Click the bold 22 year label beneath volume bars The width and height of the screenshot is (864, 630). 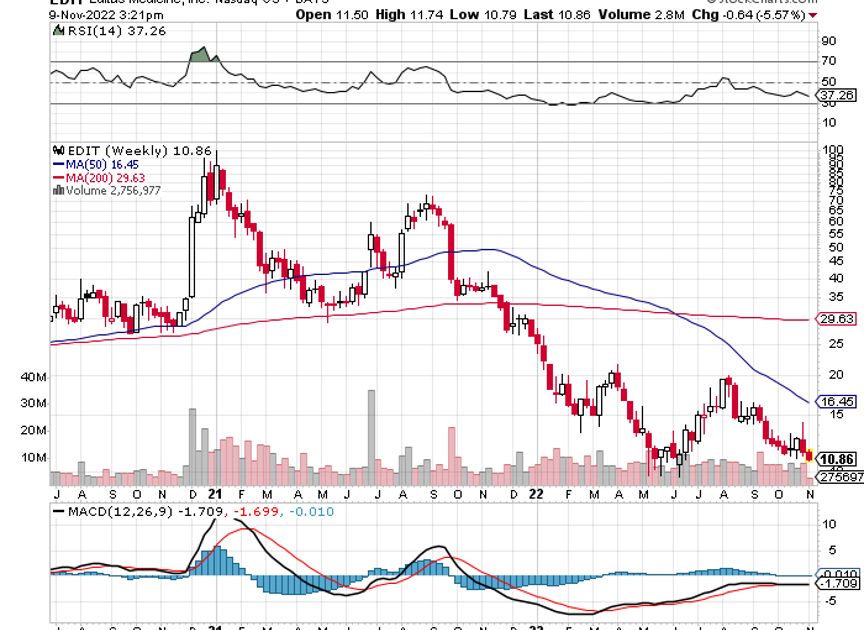point(536,494)
